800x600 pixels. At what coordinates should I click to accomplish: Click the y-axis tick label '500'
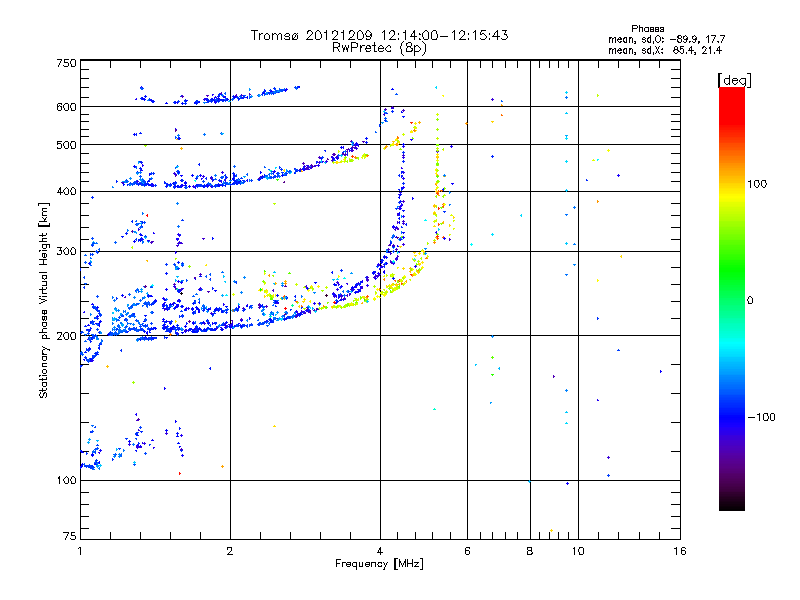point(66,145)
